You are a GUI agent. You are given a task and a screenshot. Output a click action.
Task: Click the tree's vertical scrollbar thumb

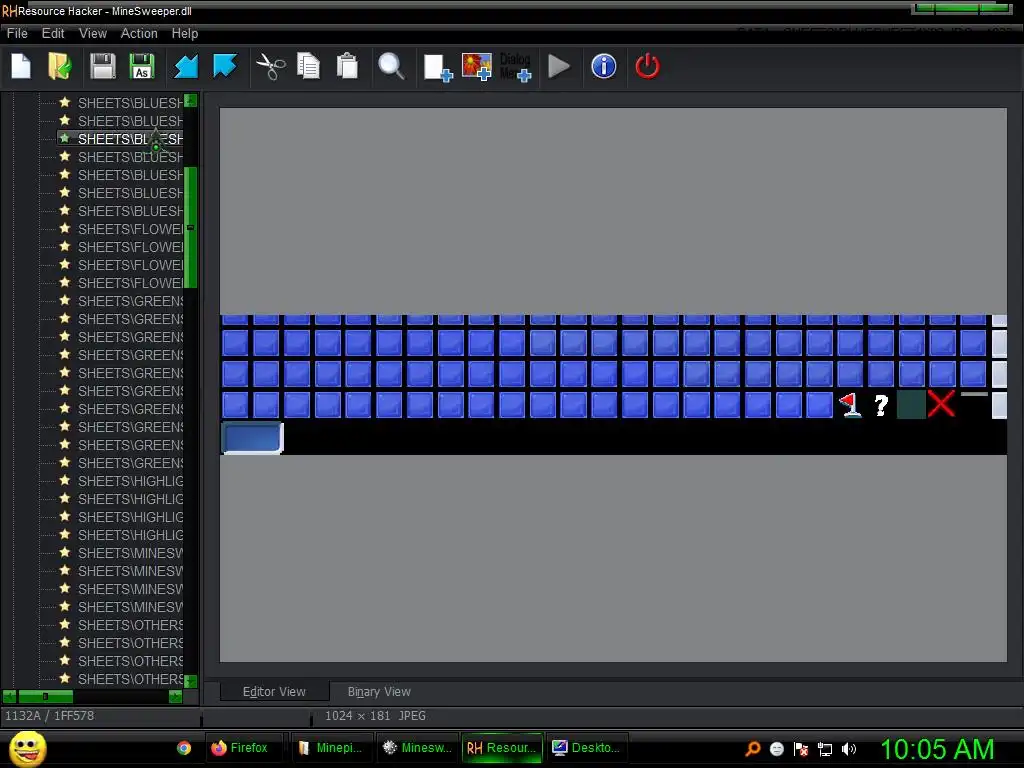click(x=191, y=227)
